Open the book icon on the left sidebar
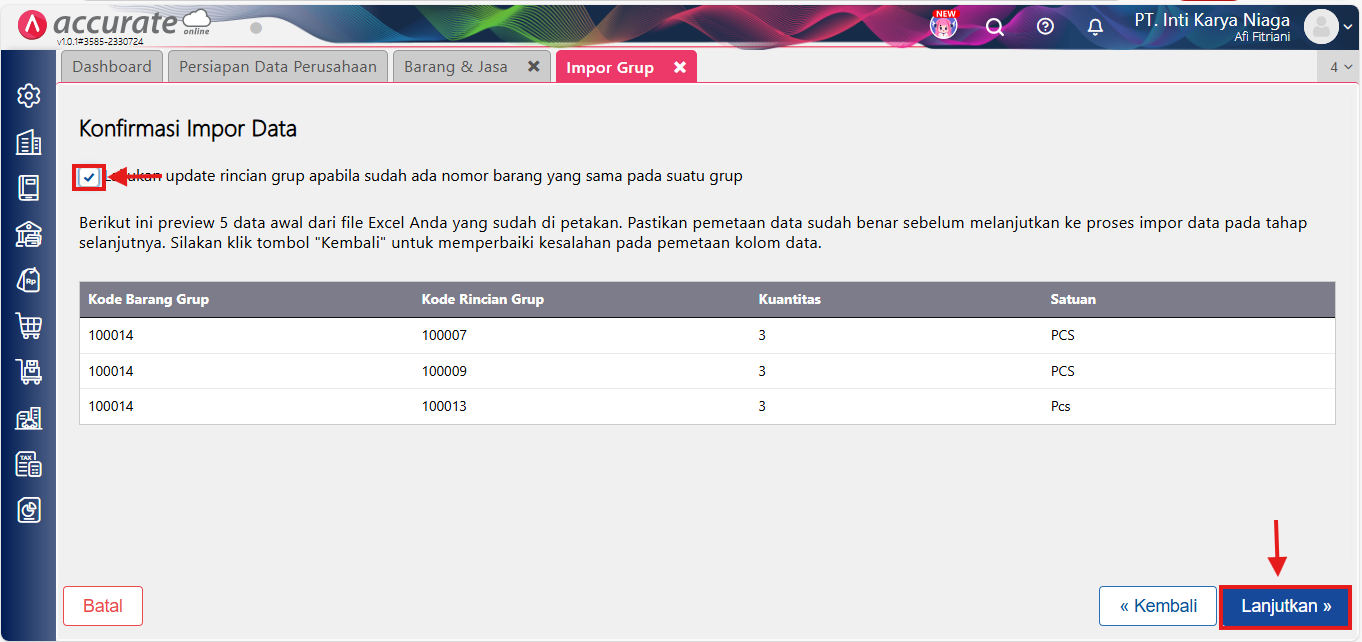The height and width of the screenshot is (642, 1362). 28,187
